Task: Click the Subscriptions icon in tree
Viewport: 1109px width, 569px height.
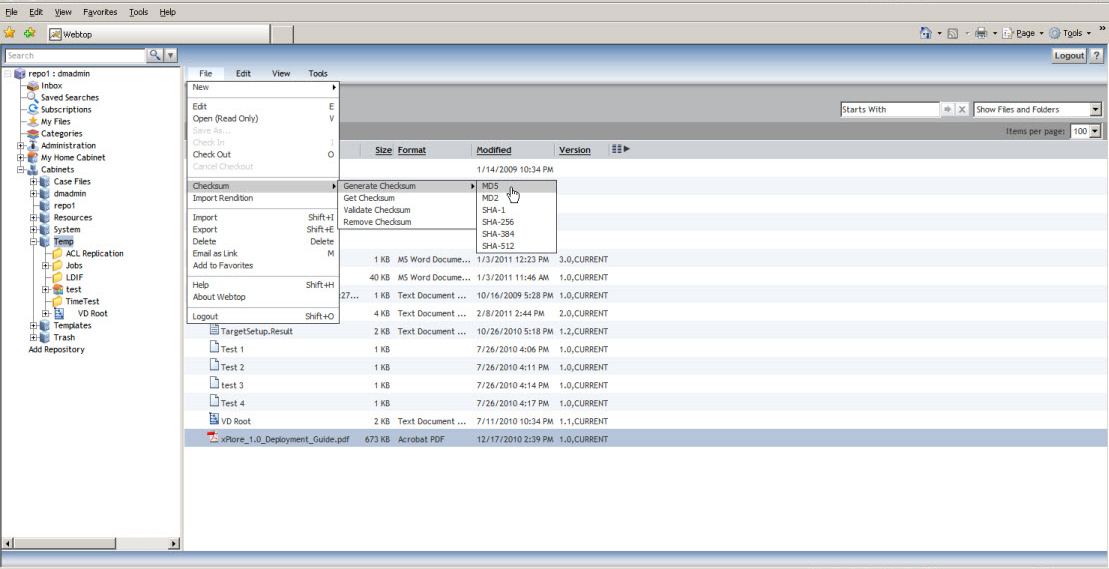Action: [x=33, y=110]
